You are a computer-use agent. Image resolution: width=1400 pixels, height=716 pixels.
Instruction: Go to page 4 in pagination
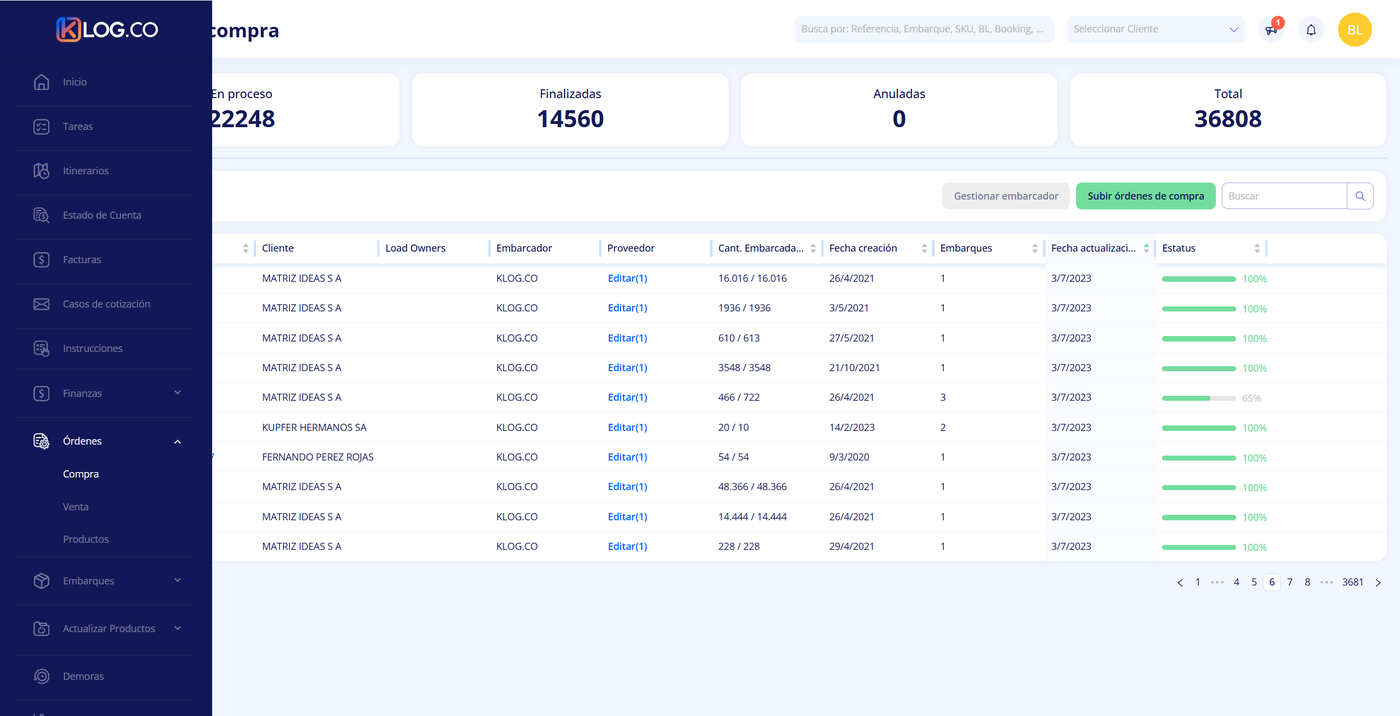tap(1236, 582)
